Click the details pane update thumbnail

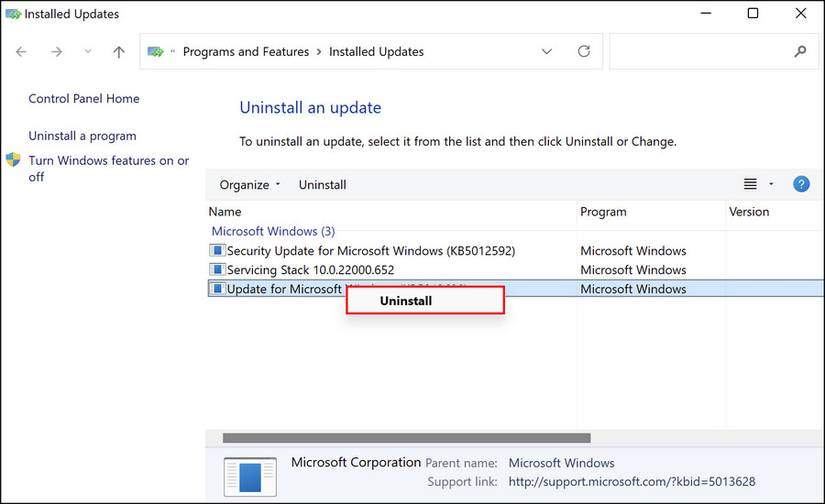click(x=250, y=477)
